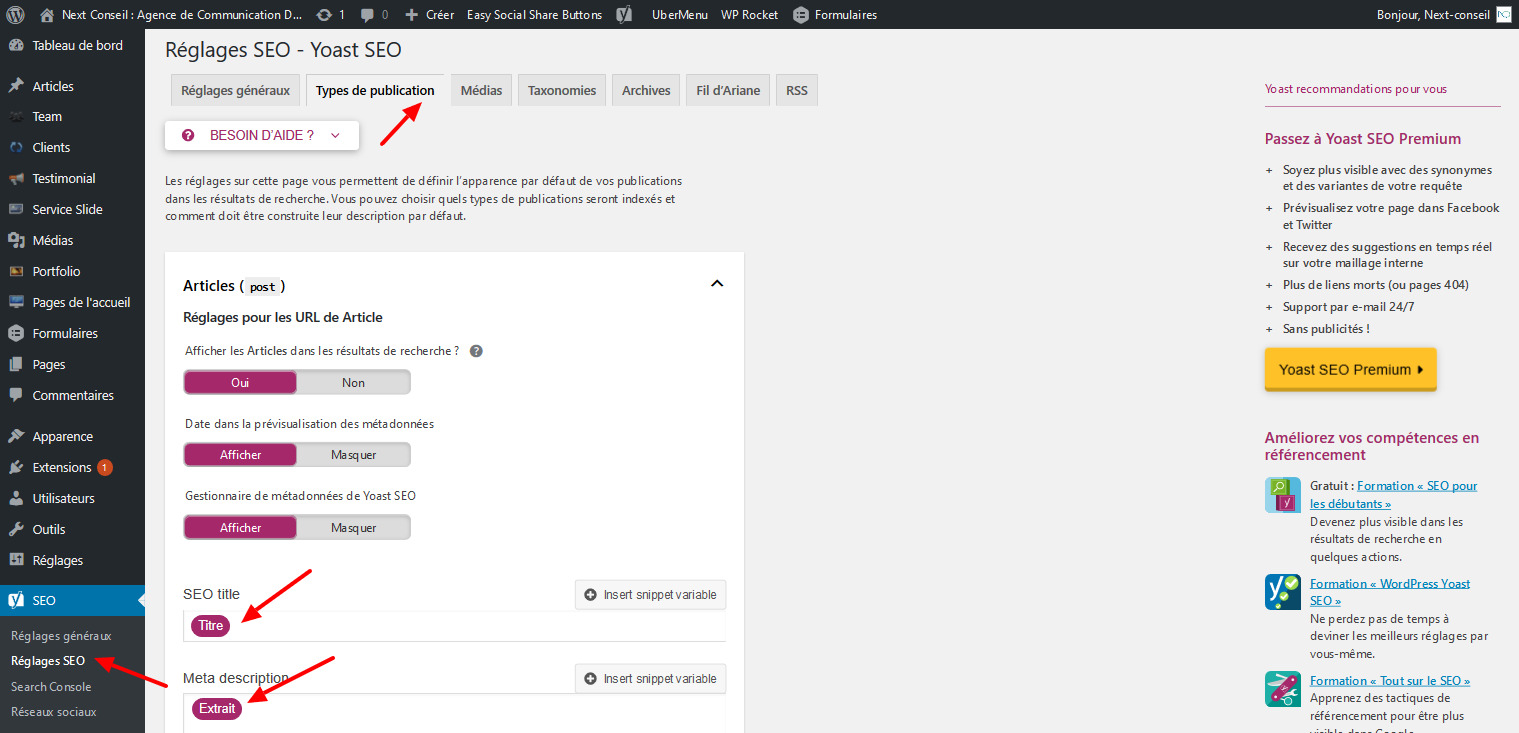Click the Utilisateurs person icon

click(16, 498)
